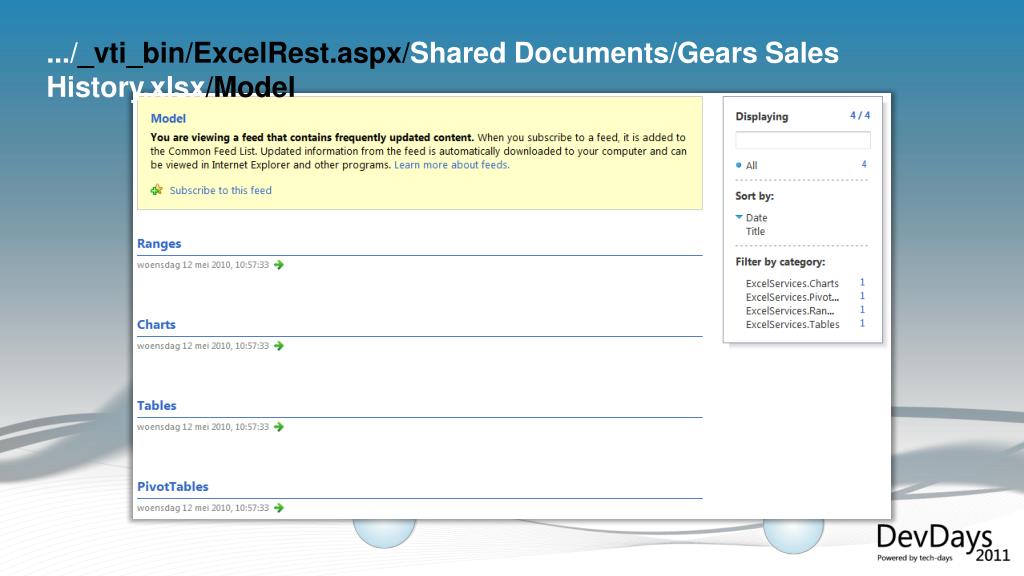The height and width of the screenshot is (576, 1024).
Task: Open the PivotTables feed entry
Action: tap(172, 486)
